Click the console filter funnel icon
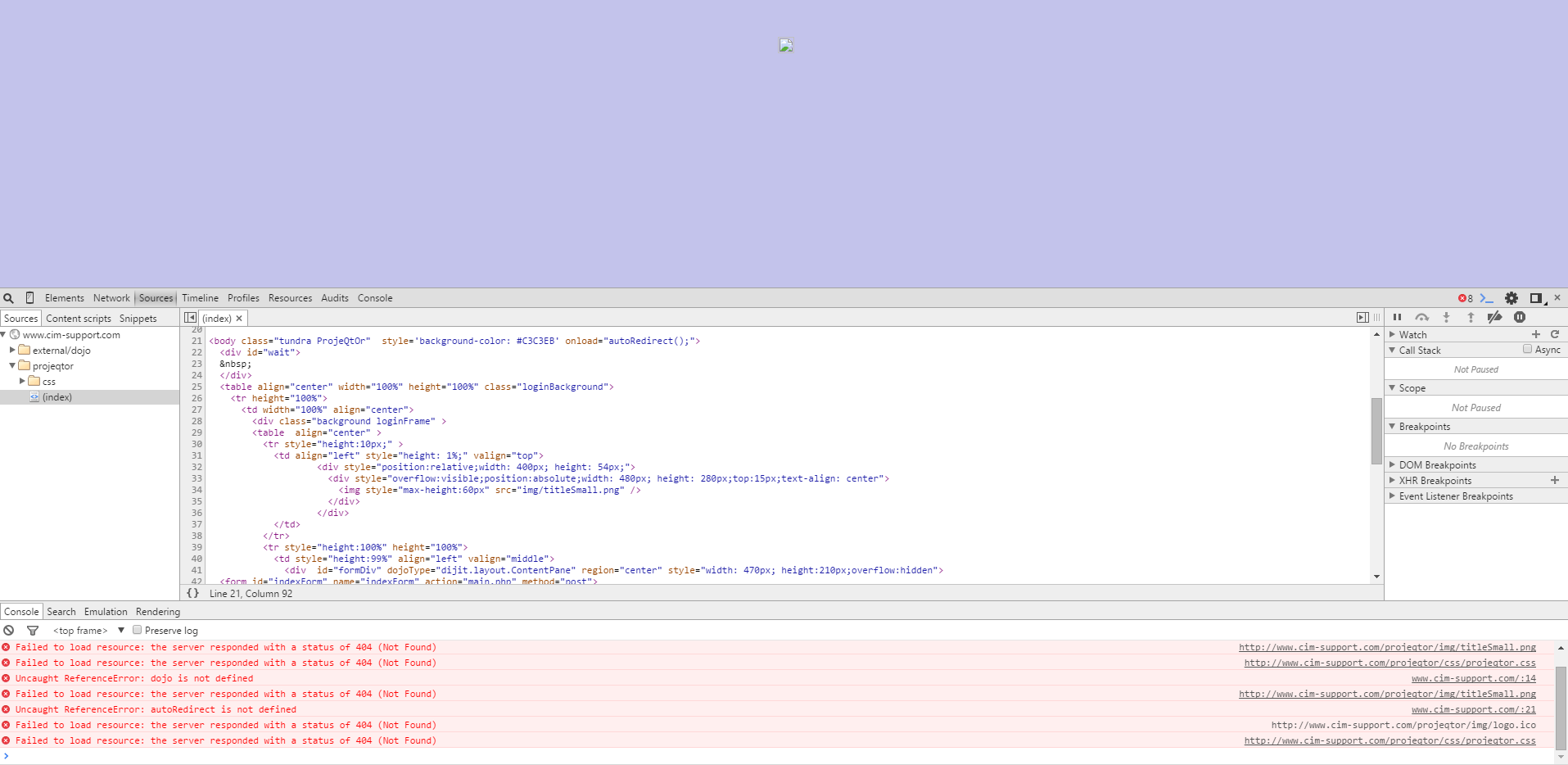 [x=33, y=631]
